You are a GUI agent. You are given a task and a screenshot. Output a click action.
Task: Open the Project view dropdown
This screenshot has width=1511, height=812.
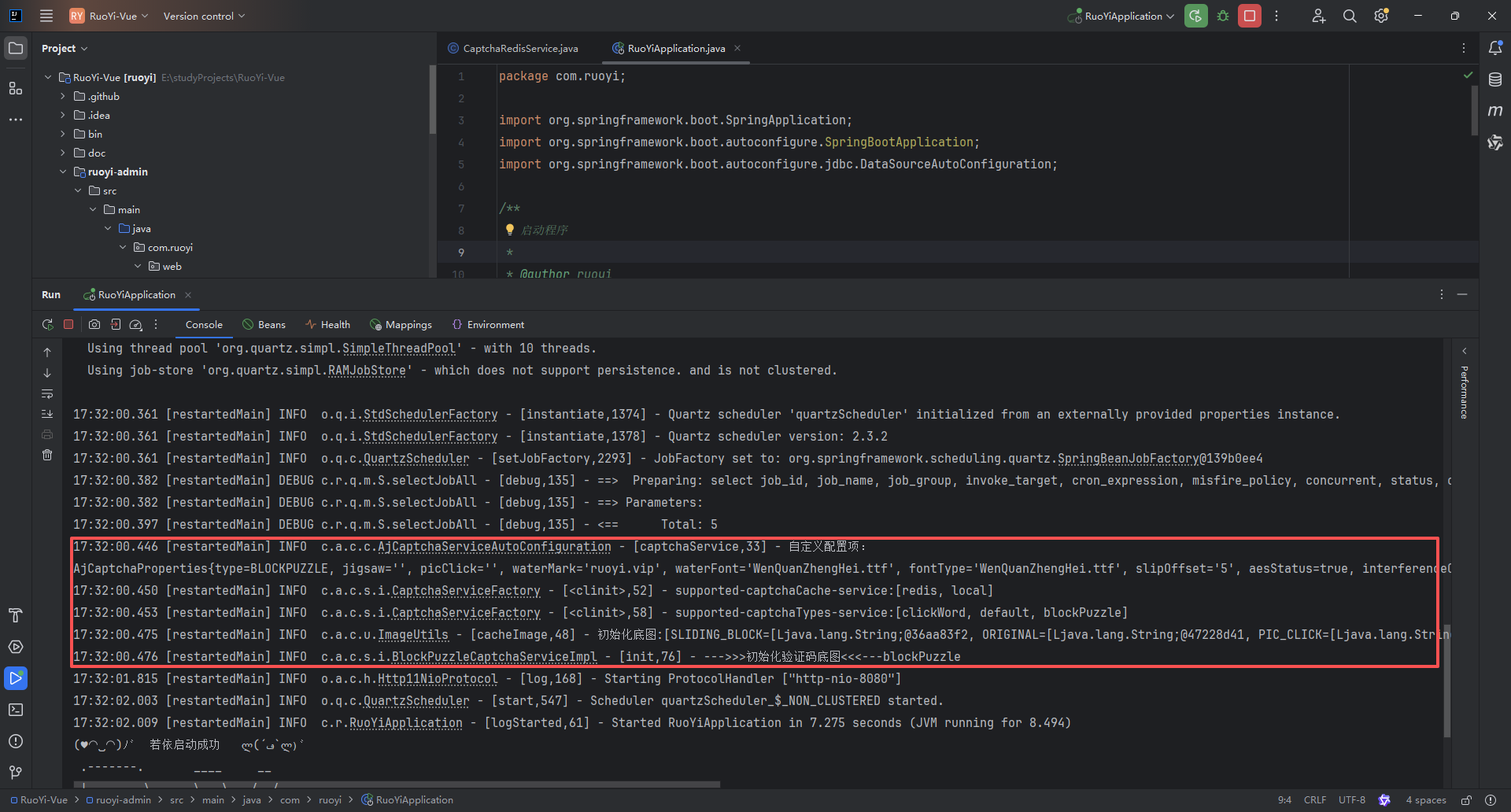pyautogui.click(x=65, y=48)
